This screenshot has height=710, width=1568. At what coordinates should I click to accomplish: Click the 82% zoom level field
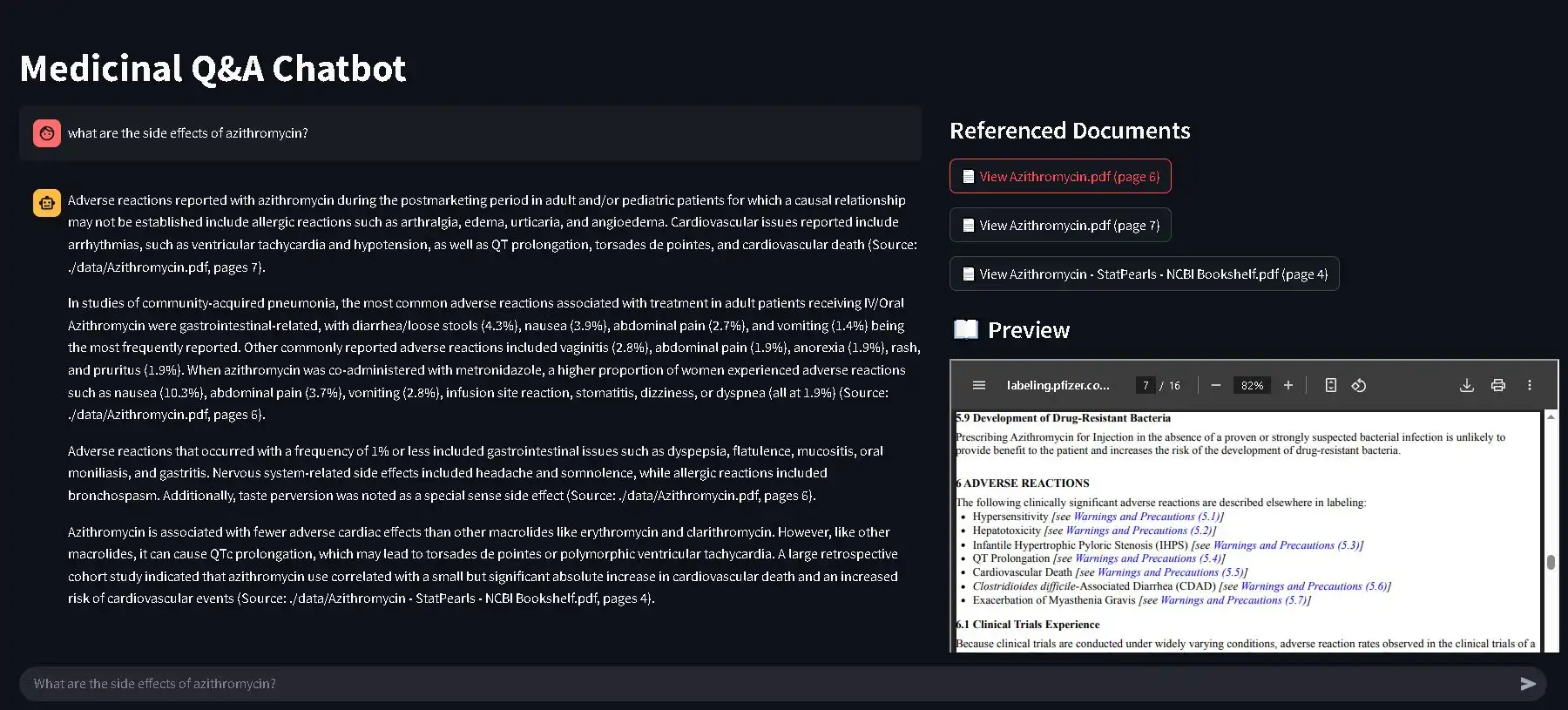1252,385
